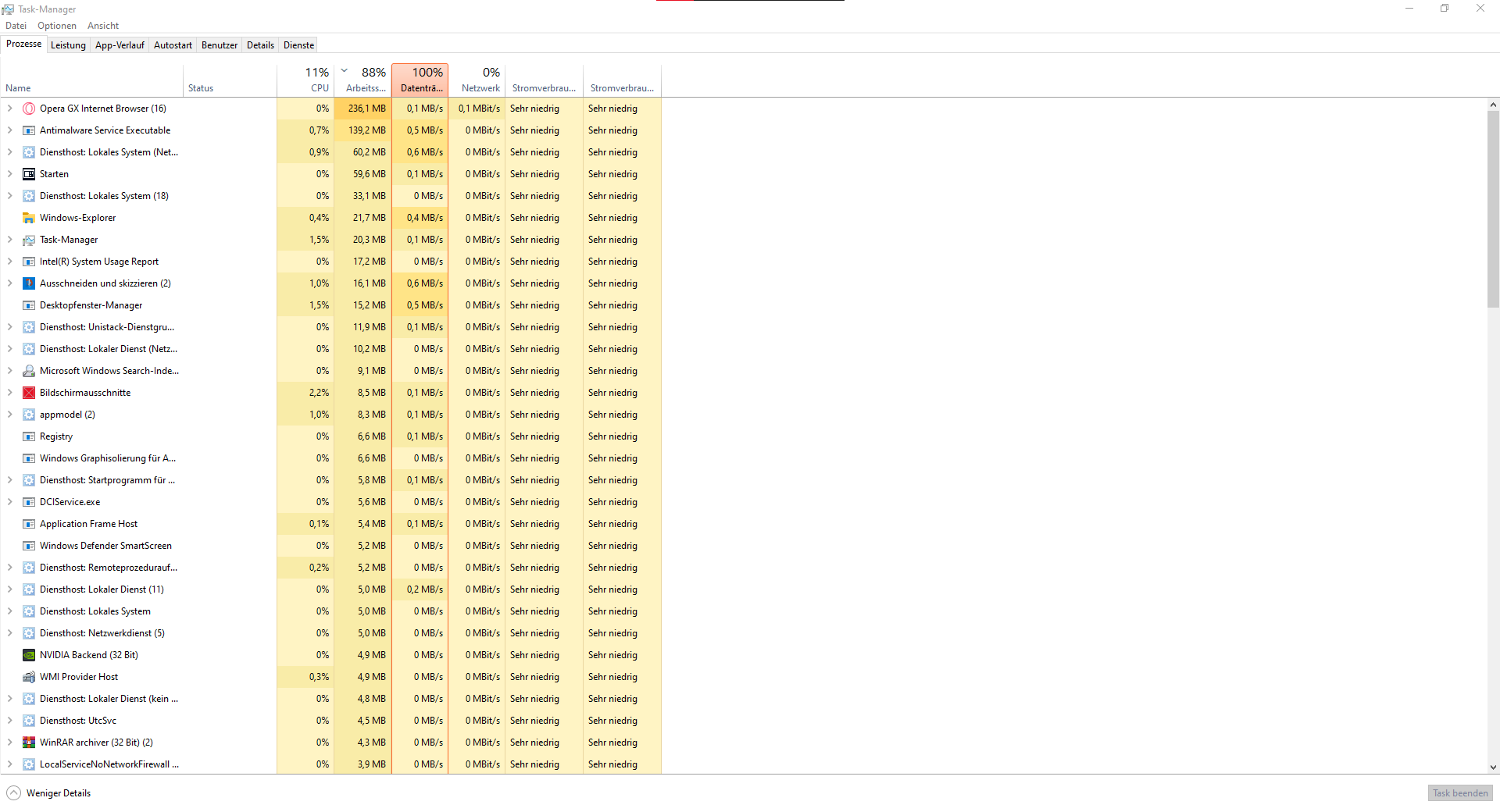1500x812 pixels.
Task: Switch to the Dienste tab
Action: [298, 45]
